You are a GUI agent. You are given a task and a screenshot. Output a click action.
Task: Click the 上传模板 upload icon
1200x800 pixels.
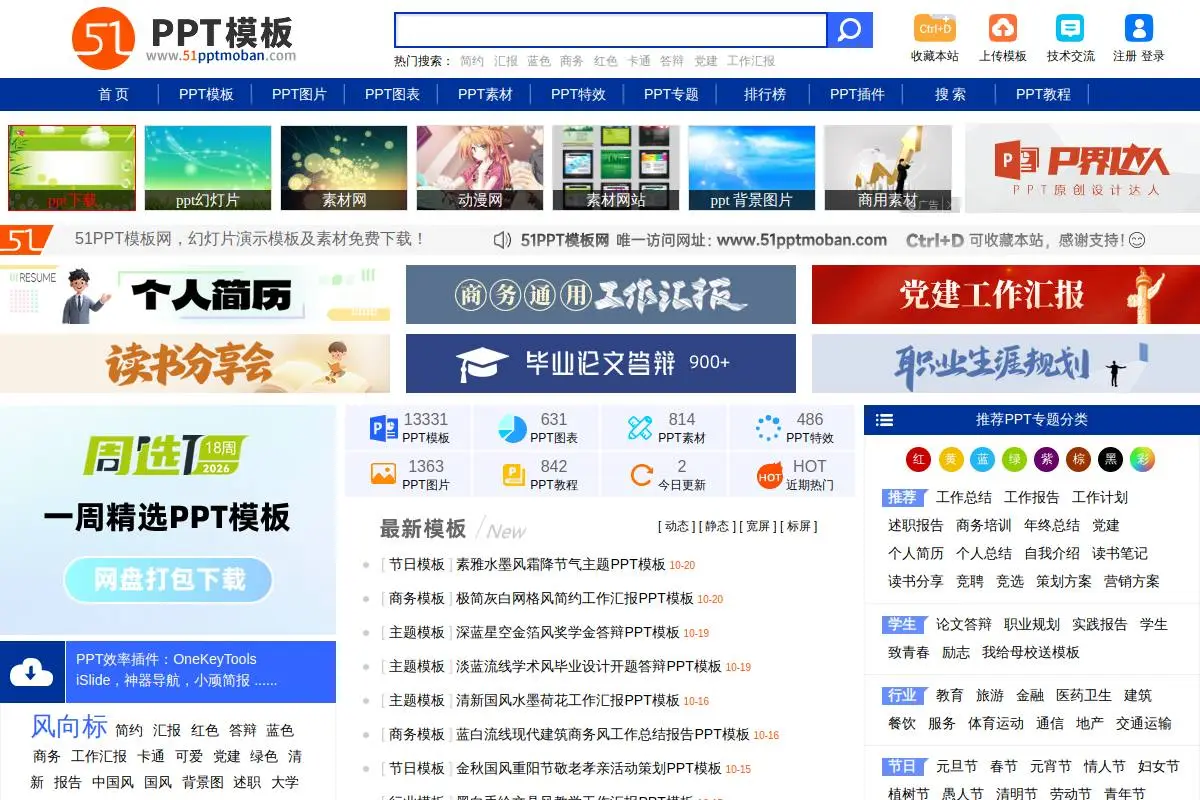[x=1002, y=28]
